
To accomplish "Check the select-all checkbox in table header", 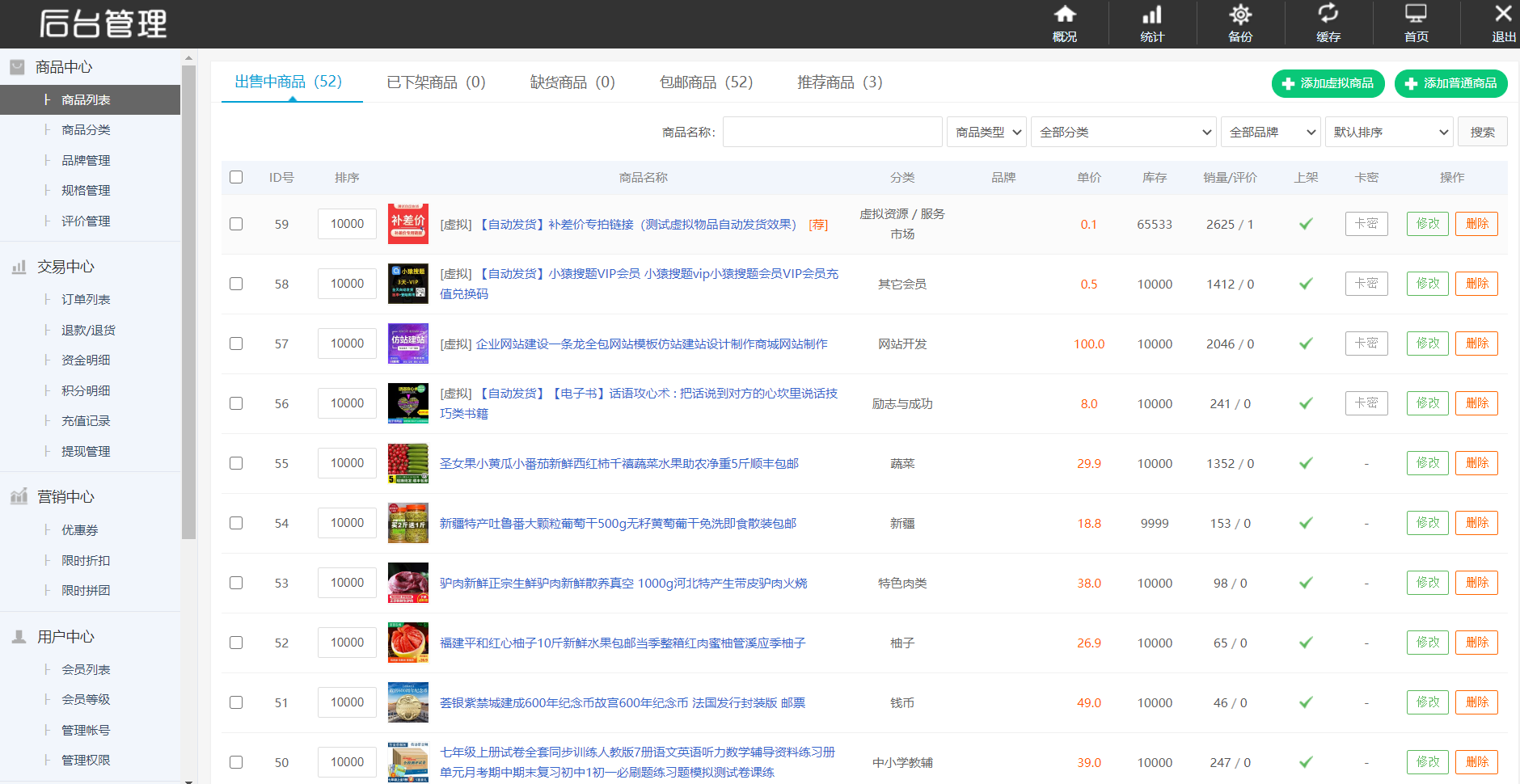I will tap(236, 177).
